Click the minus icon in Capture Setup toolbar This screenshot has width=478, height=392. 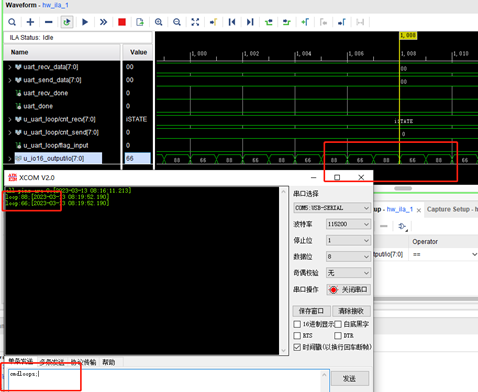pyautogui.click(x=384, y=226)
